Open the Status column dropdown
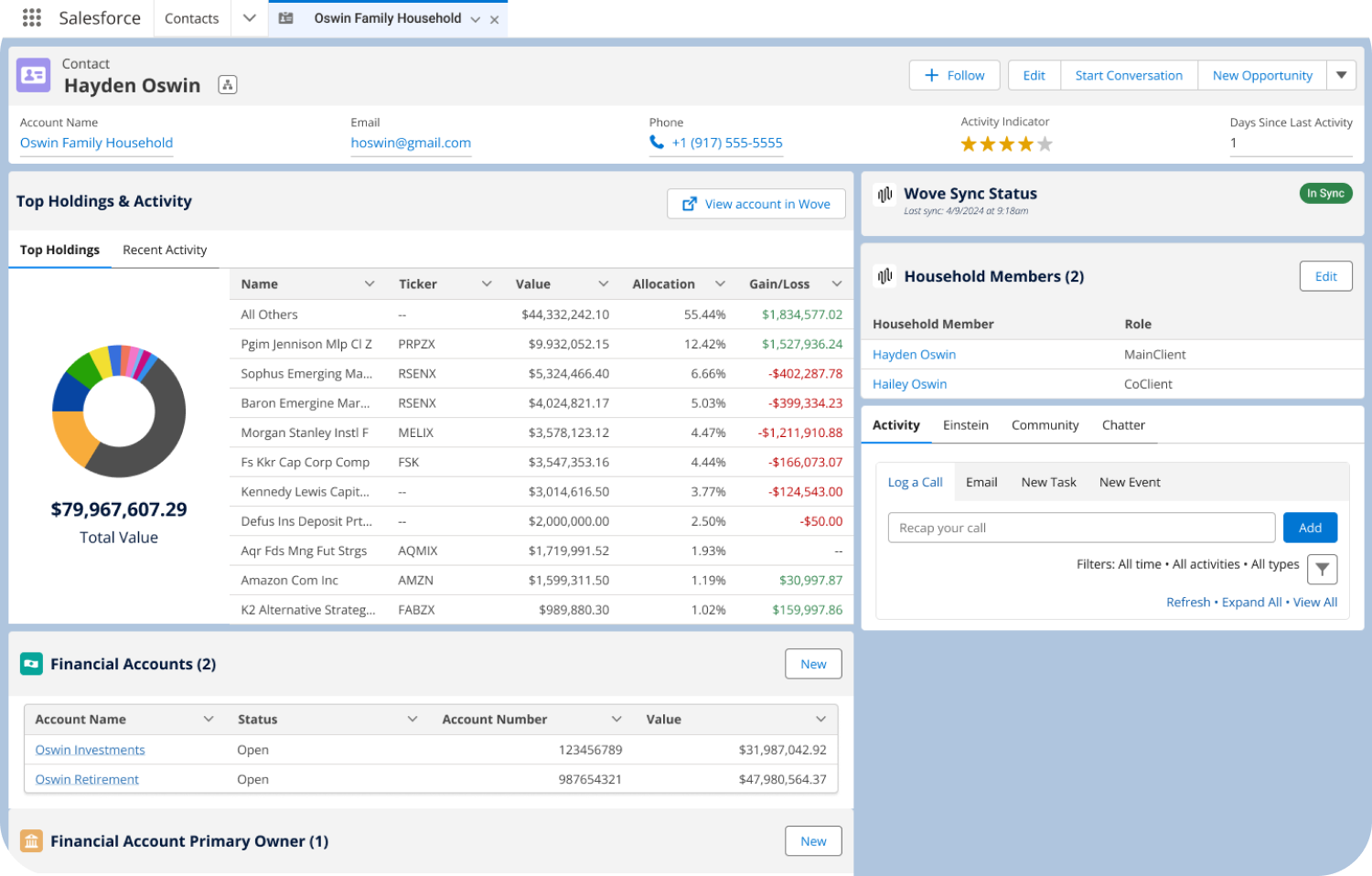1372x876 pixels. pyautogui.click(x=413, y=719)
